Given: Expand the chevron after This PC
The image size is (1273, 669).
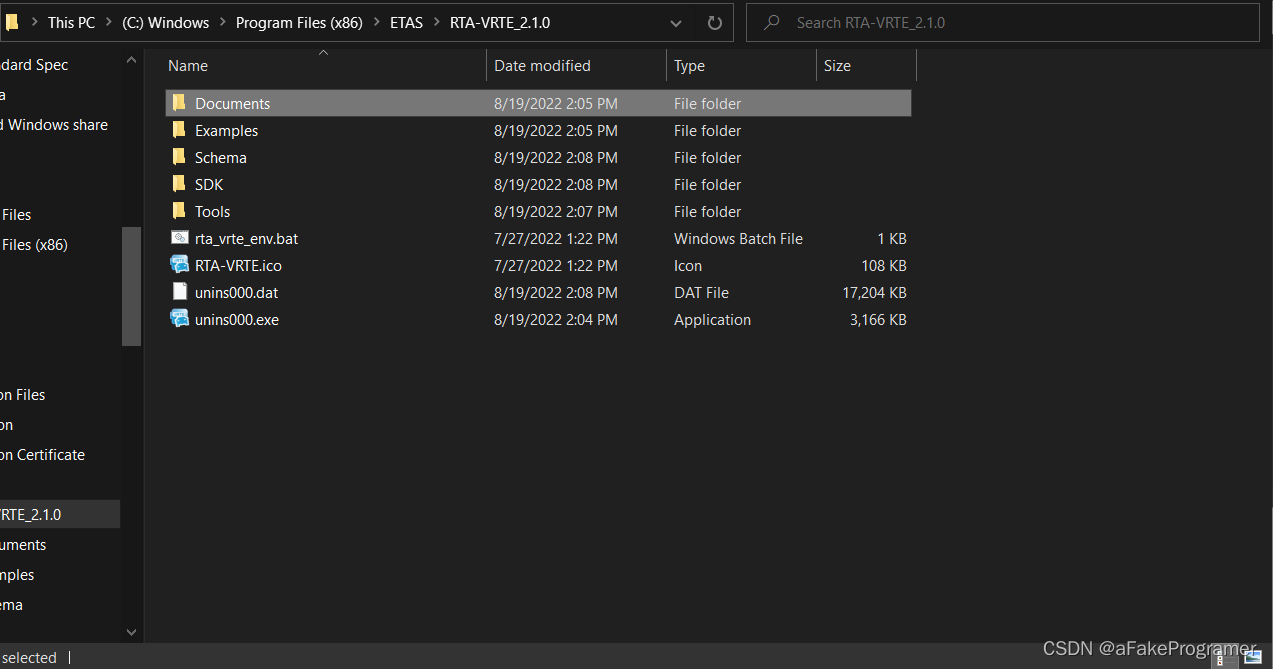Looking at the screenshot, I should [109, 22].
